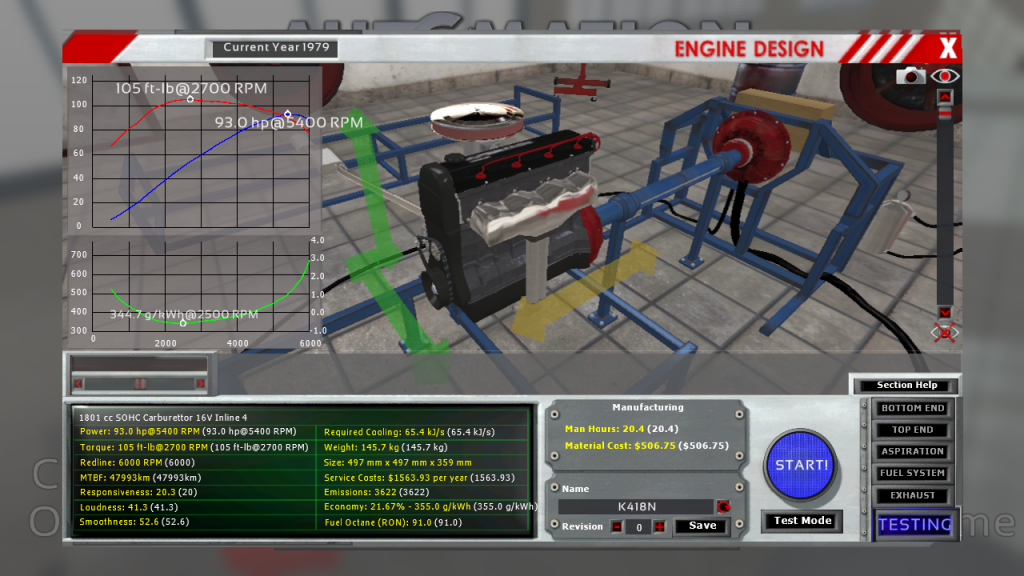The width and height of the screenshot is (1024, 576).
Task: Click the Smoothness: 52.6 stat
Action: 134,522
